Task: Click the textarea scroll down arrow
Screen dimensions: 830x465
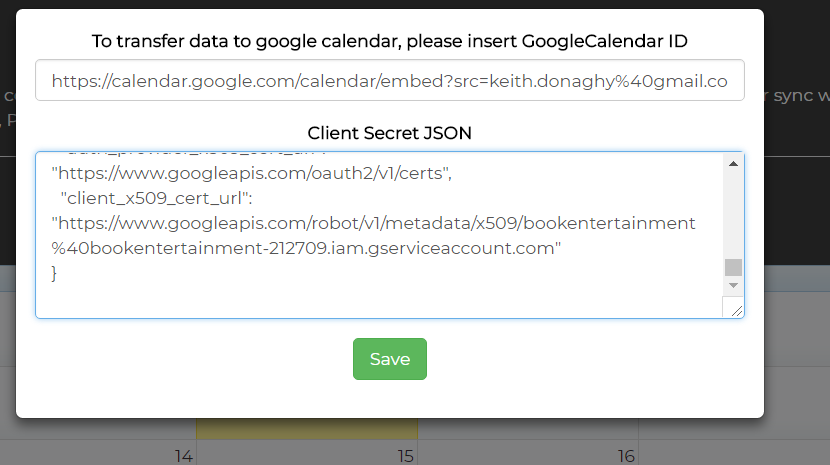Action: point(733,285)
